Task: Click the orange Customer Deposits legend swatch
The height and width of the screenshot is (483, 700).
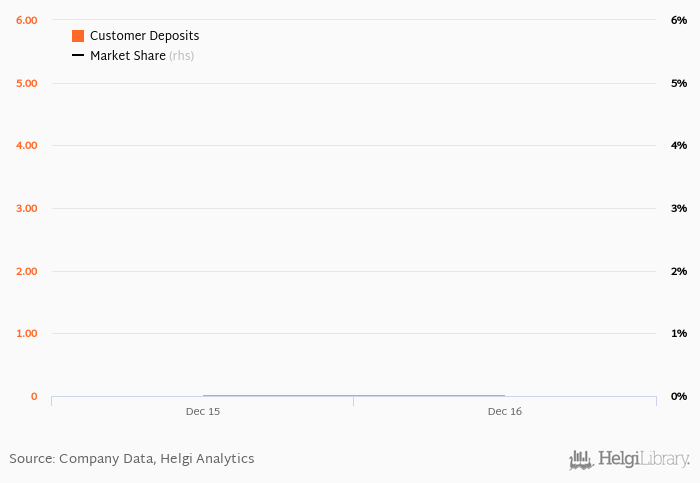Action: click(x=78, y=36)
